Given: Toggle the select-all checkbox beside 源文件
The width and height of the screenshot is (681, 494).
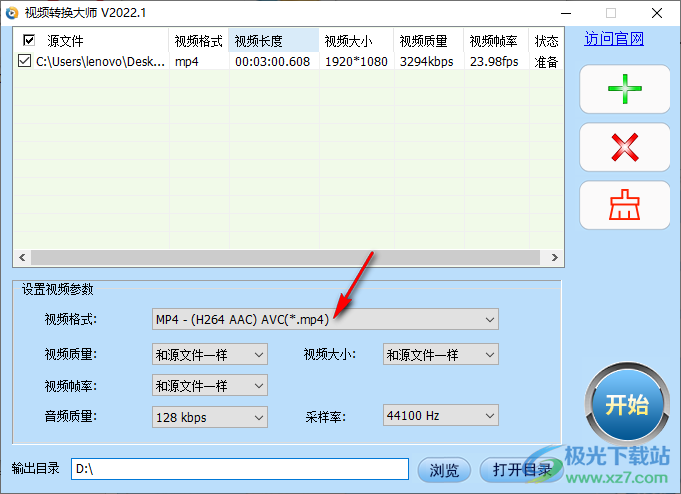Looking at the screenshot, I should [29, 40].
